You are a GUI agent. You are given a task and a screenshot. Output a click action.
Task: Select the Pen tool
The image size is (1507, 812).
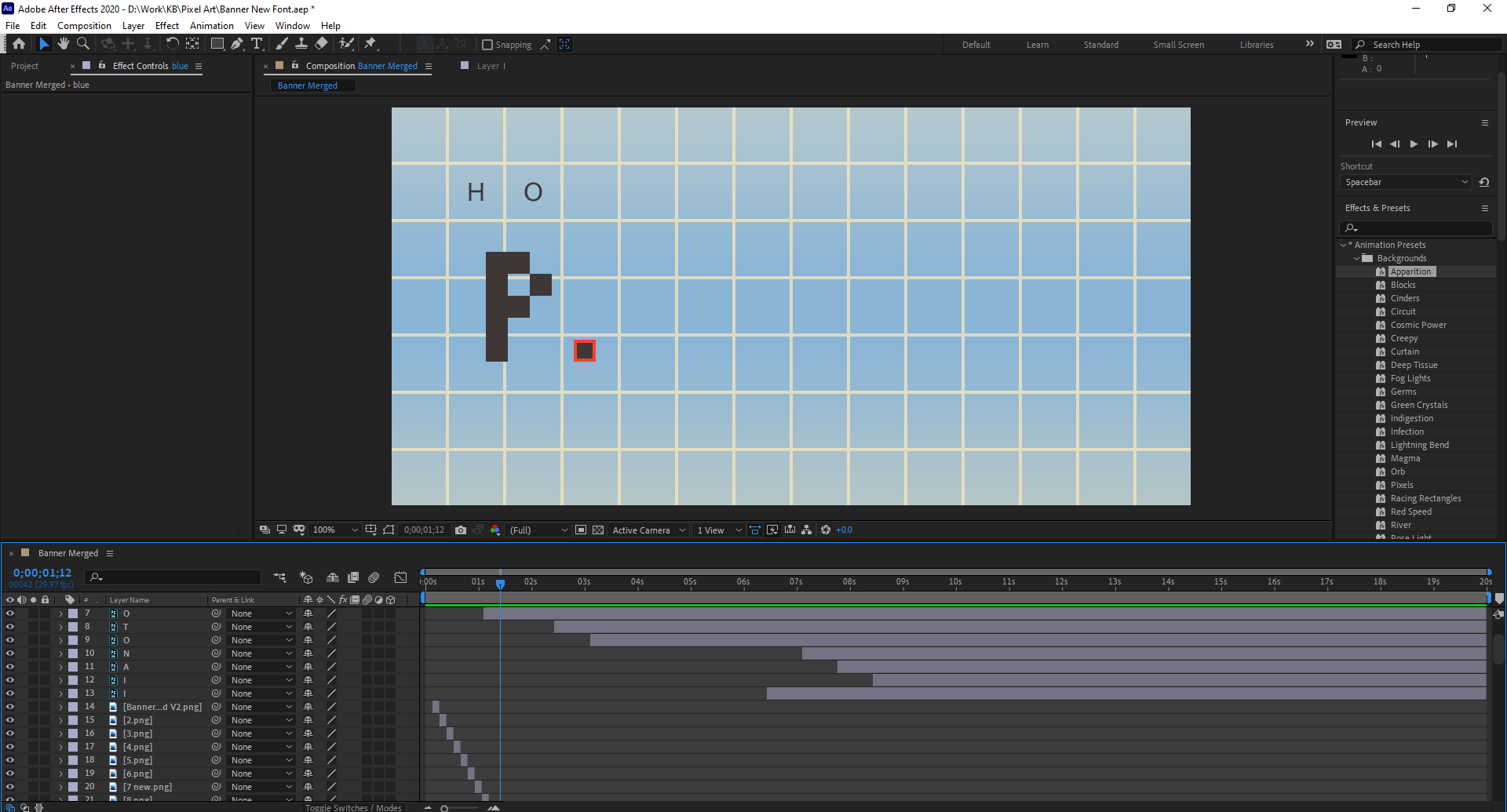click(237, 44)
